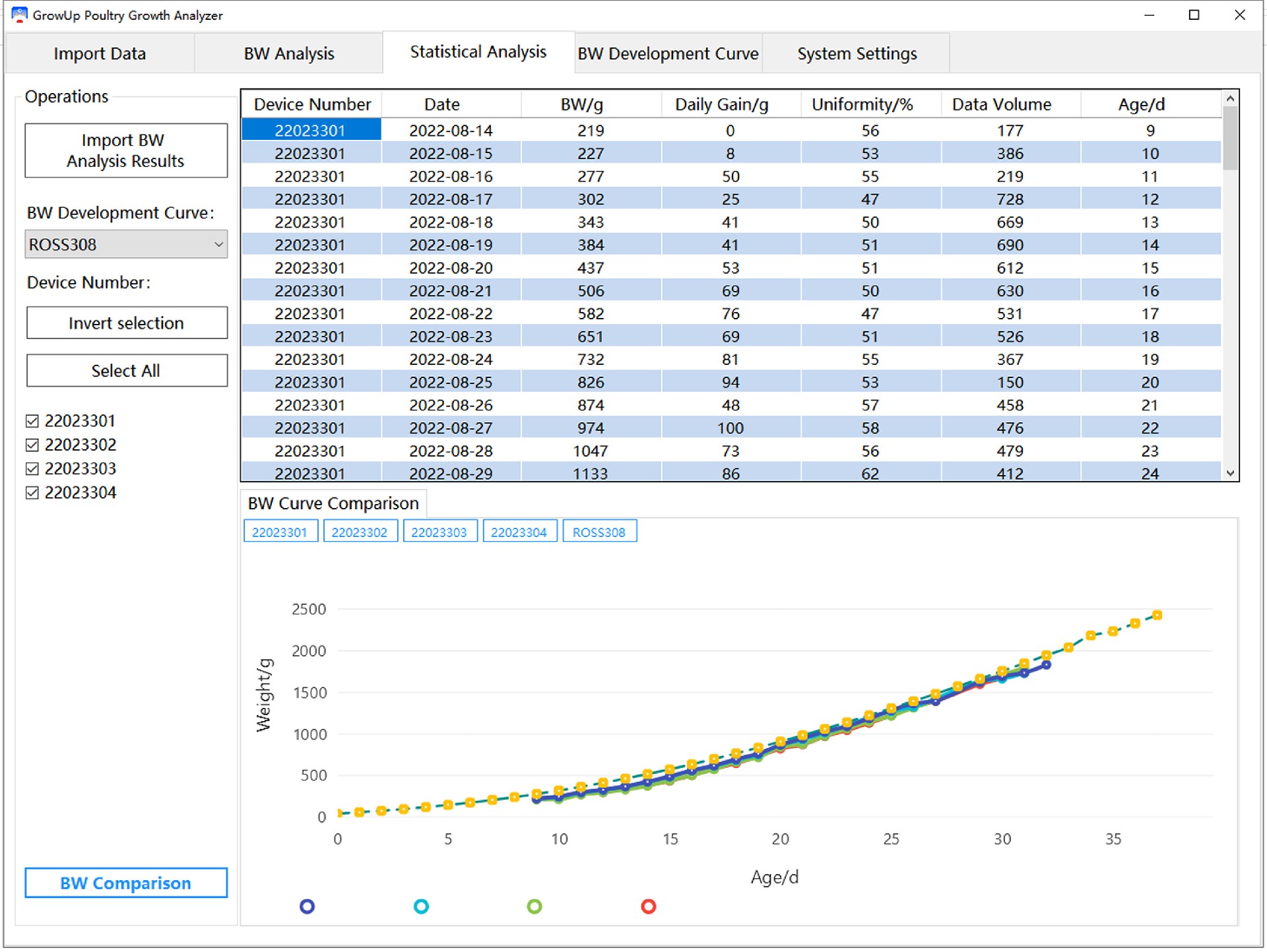The image size is (1267, 952).
Task: Open the ROSS308 development curve dropdown
Action: [126, 245]
